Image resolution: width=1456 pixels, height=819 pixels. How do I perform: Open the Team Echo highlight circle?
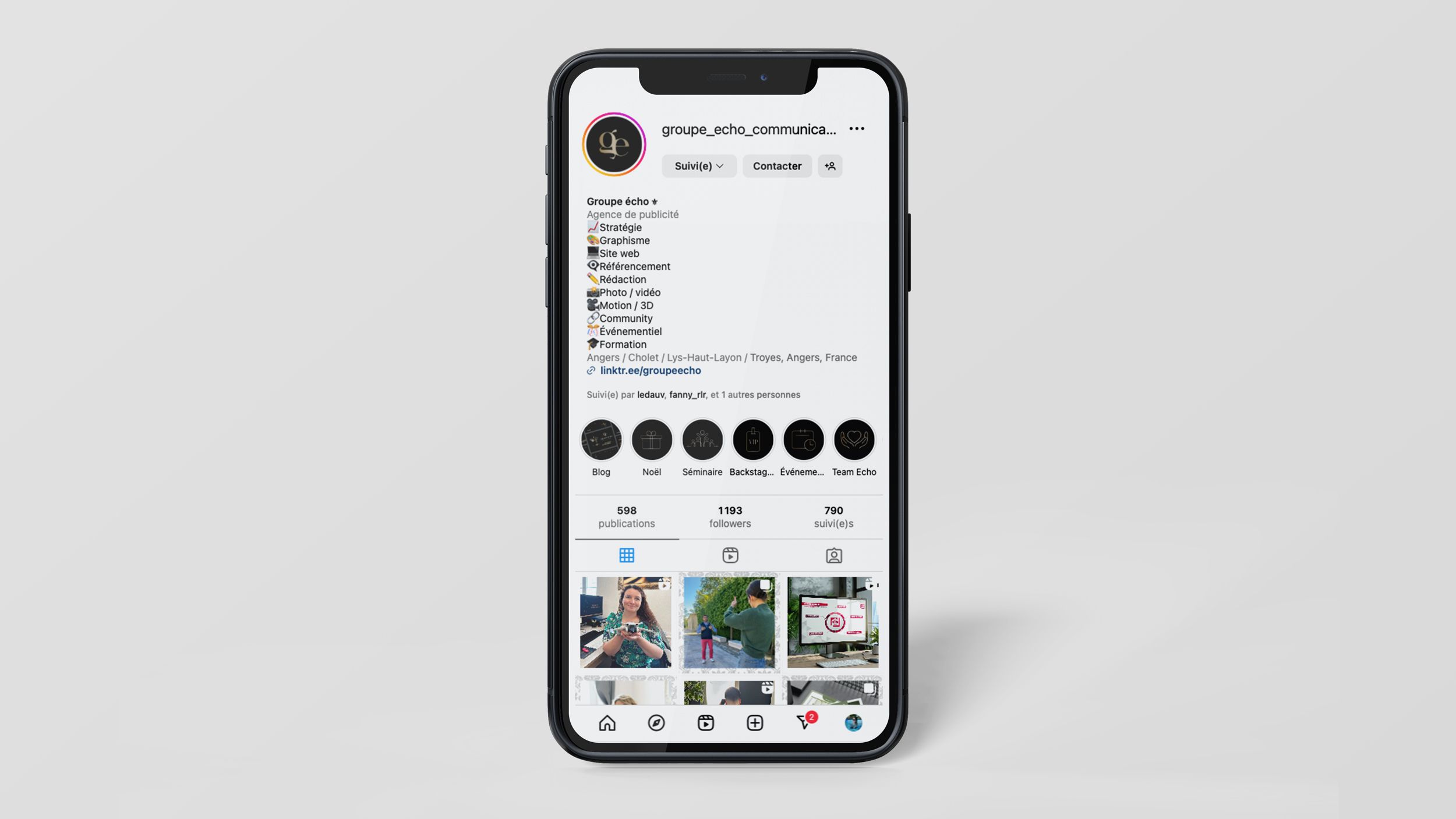(854, 439)
